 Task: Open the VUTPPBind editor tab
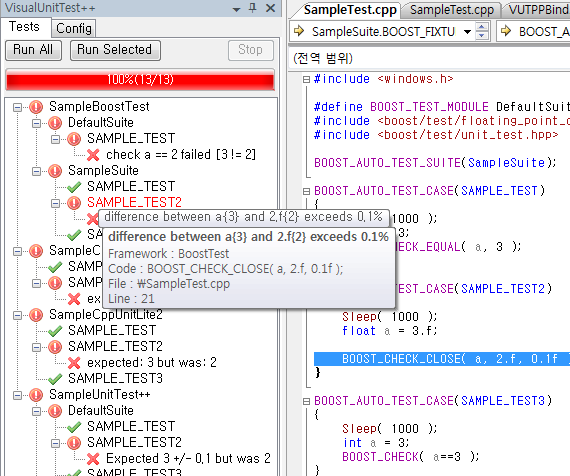[x=537, y=10]
